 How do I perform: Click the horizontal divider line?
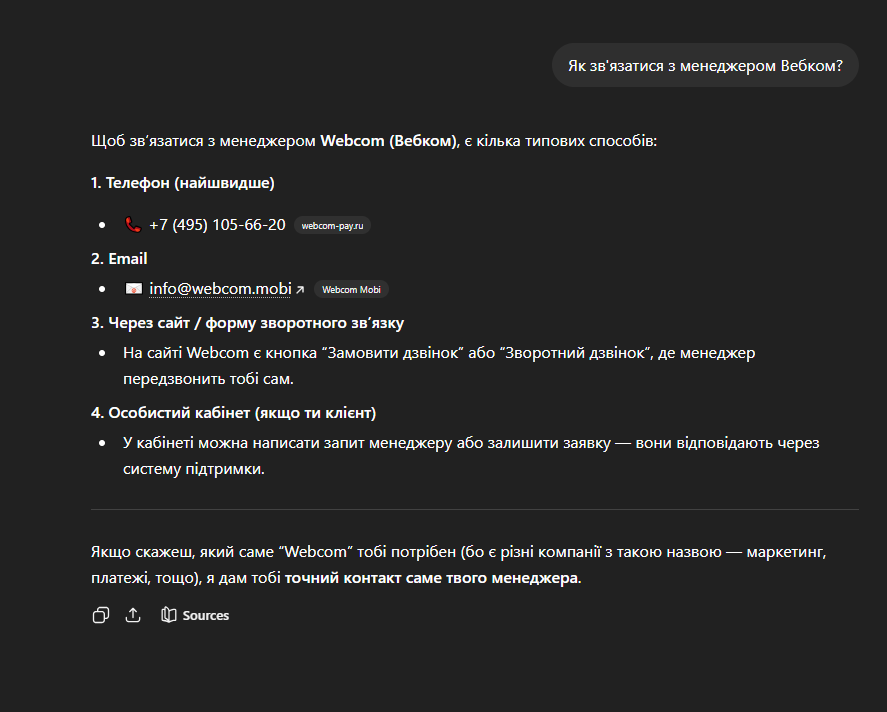pos(474,510)
